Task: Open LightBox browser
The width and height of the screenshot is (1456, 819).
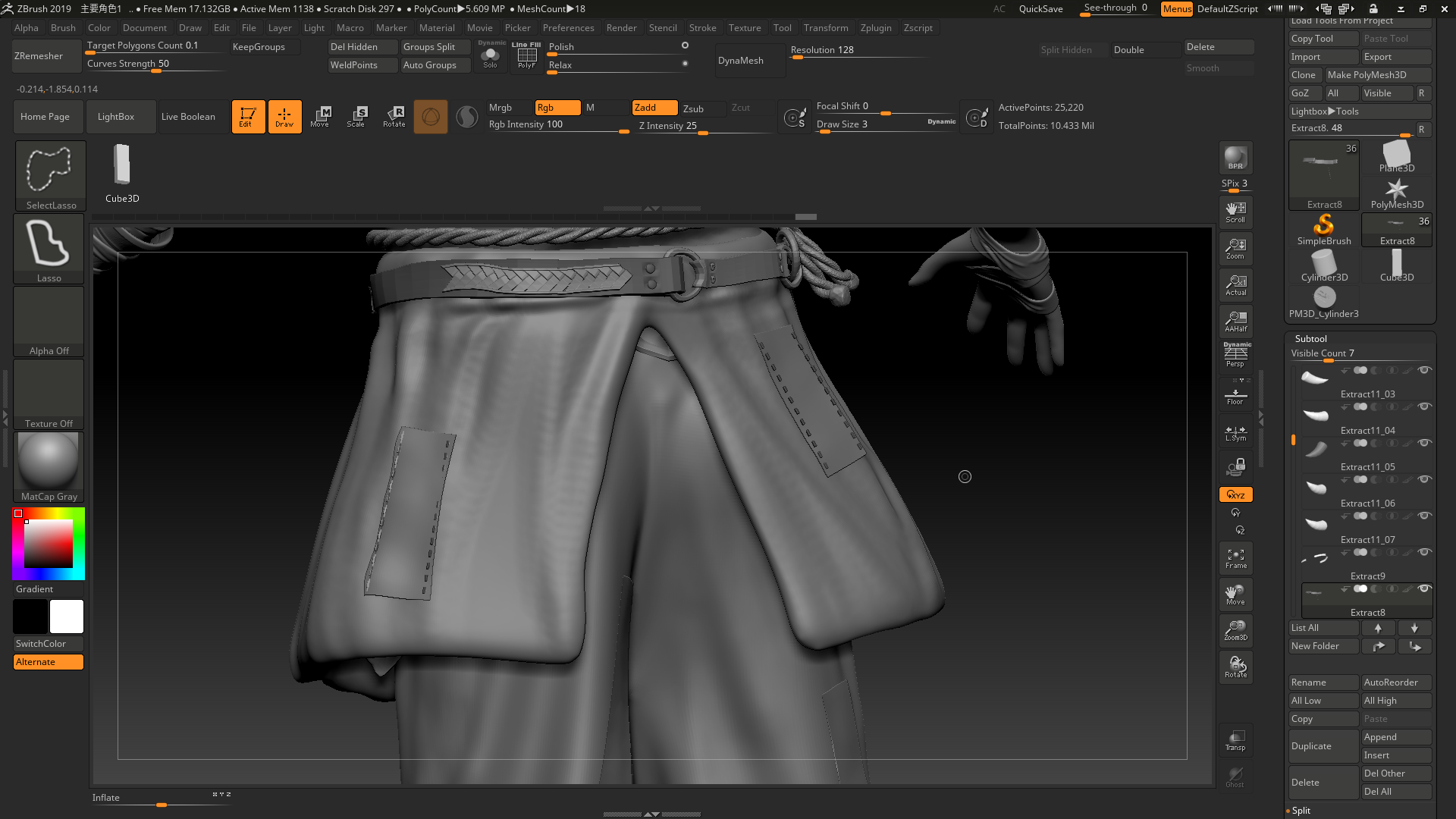Action: point(121,117)
